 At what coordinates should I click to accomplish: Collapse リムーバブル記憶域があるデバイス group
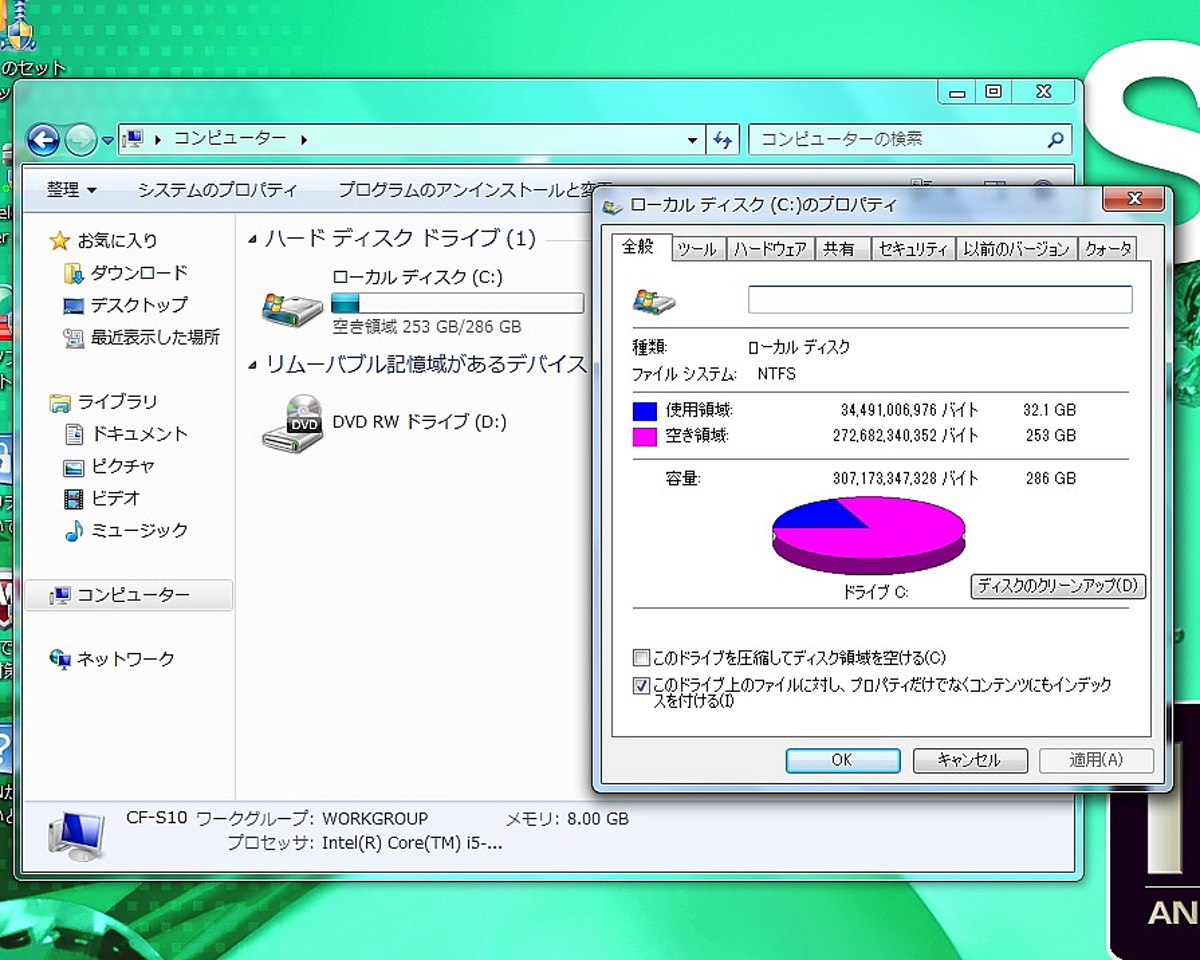253,366
